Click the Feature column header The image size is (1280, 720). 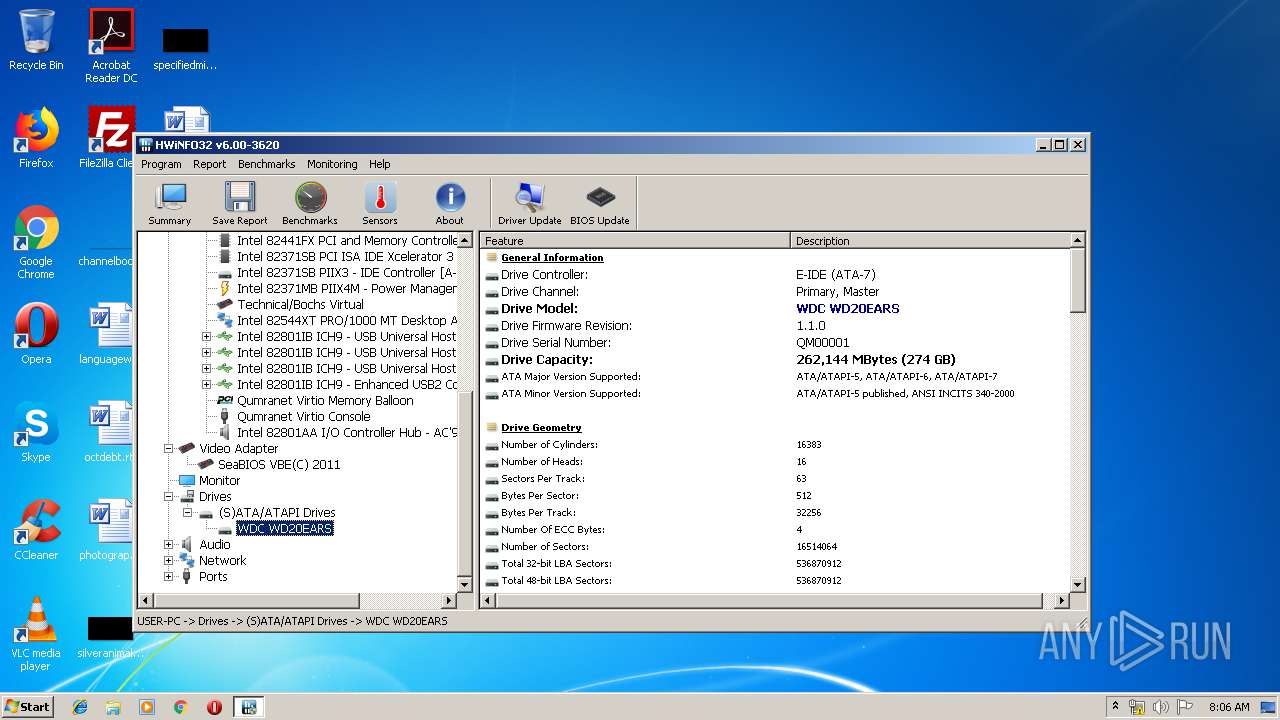click(636, 241)
